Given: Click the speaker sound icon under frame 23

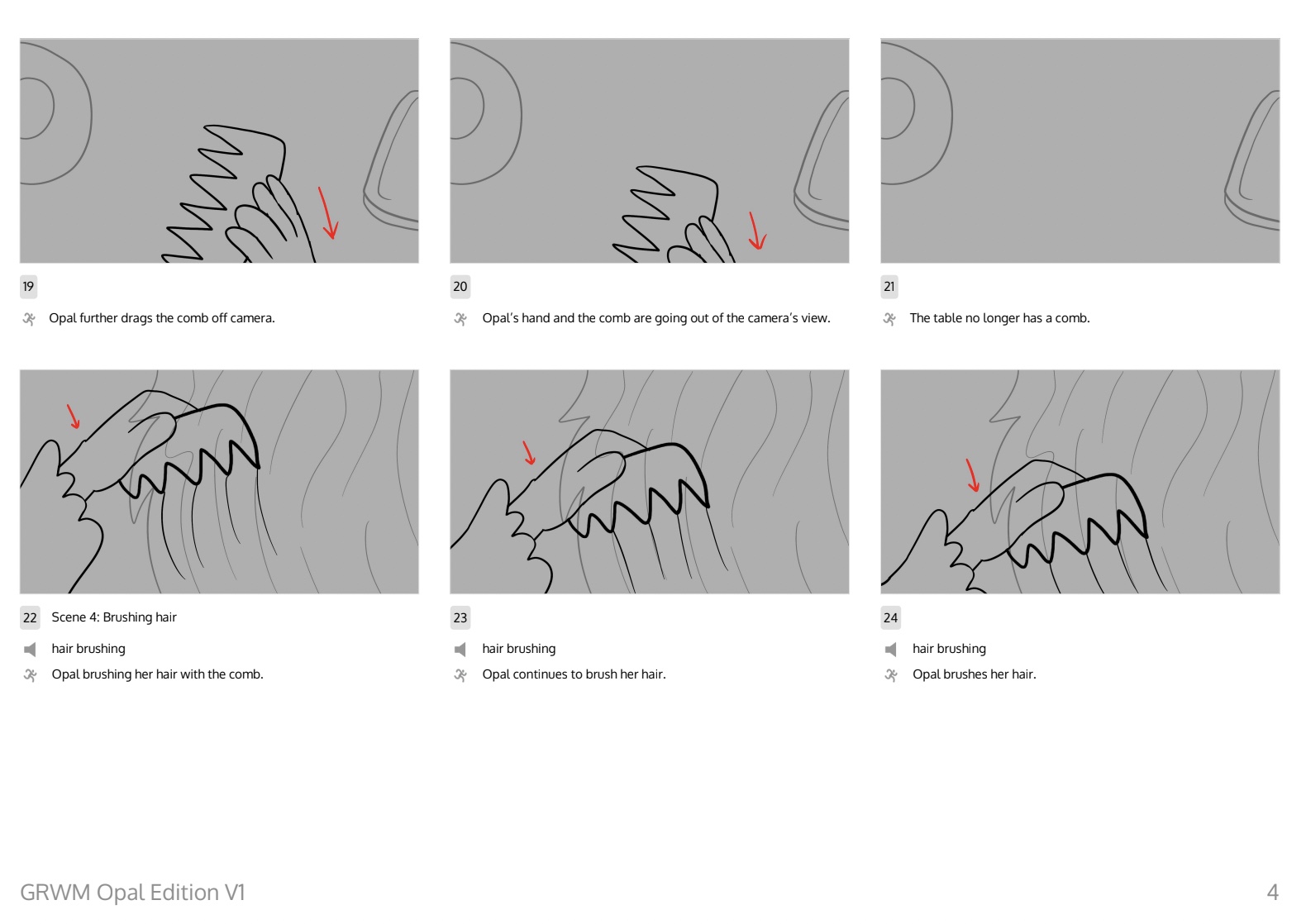Looking at the screenshot, I should (x=460, y=650).
